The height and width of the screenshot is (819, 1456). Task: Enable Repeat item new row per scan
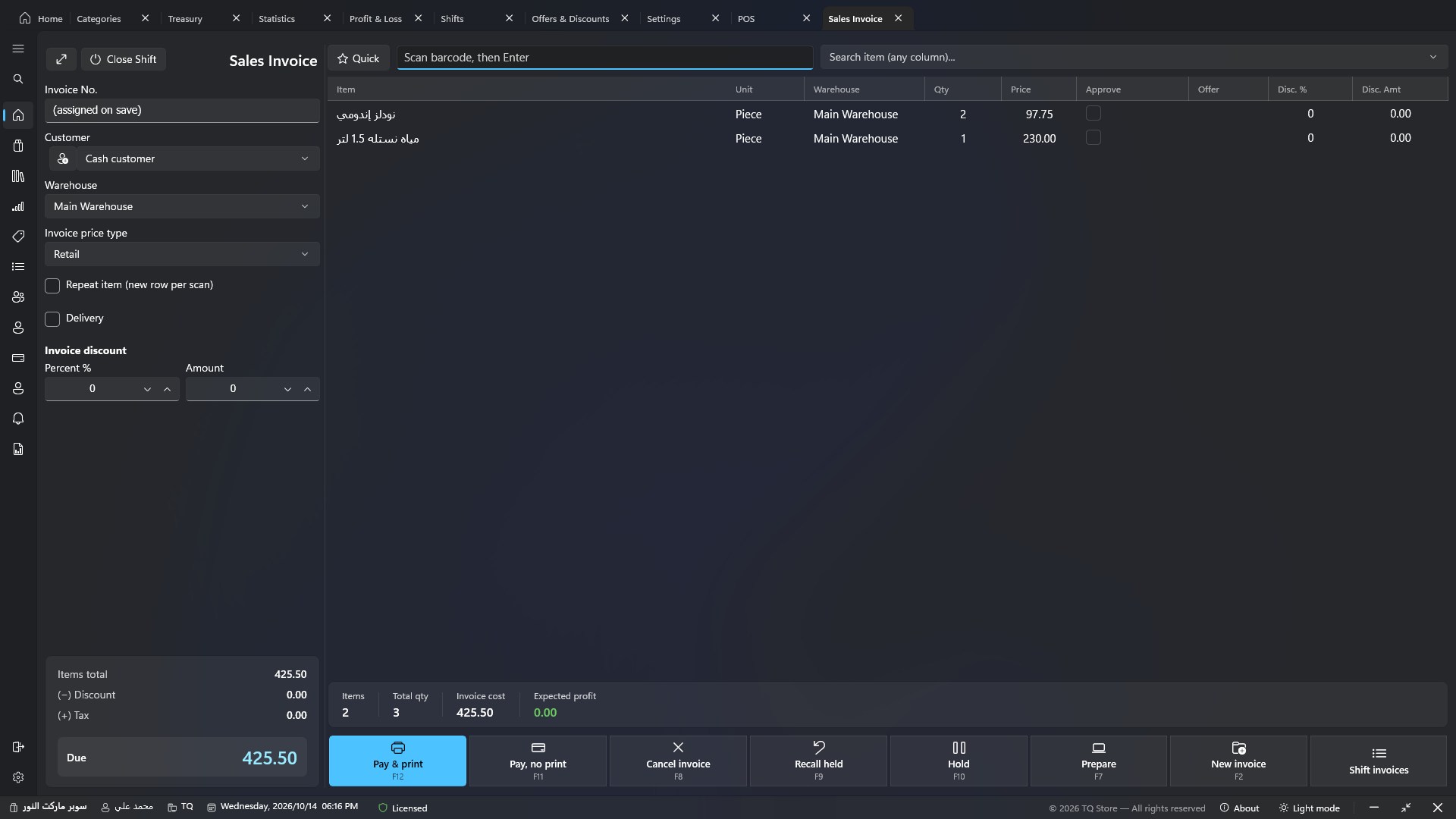point(52,286)
